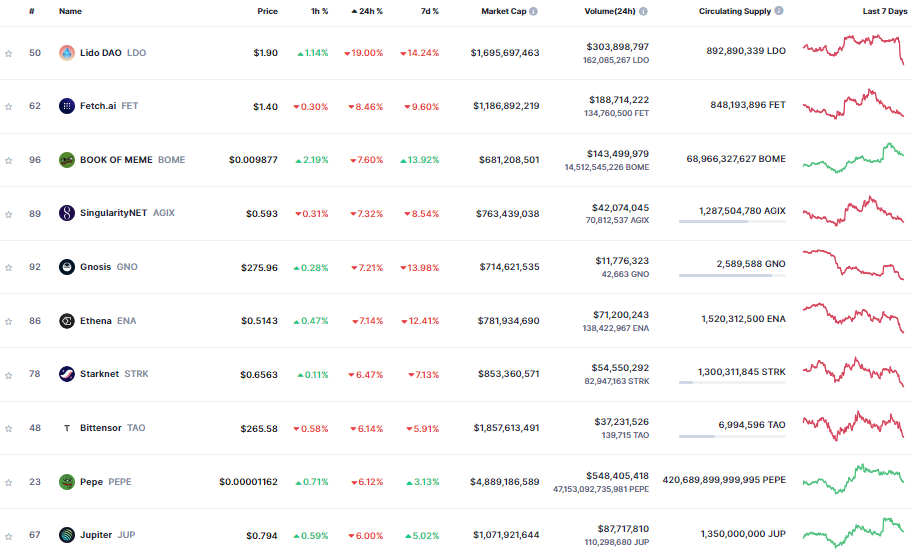Image resolution: width=915 pixels, height=554 pixels.
Task: Add Fetch.ai to watchlist star
Action: [9, 107]
